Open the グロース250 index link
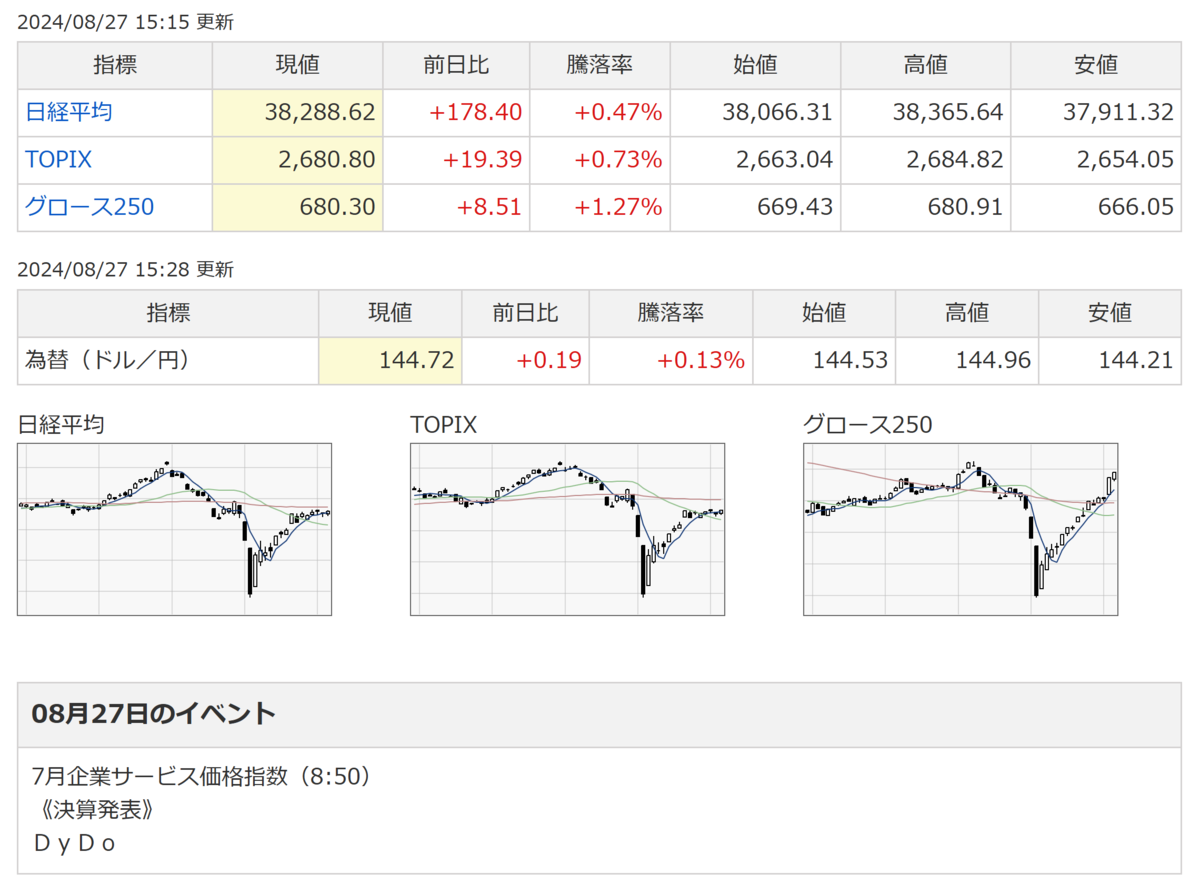Viewport: 1200px width, 883px height. (x=89, y=207)
